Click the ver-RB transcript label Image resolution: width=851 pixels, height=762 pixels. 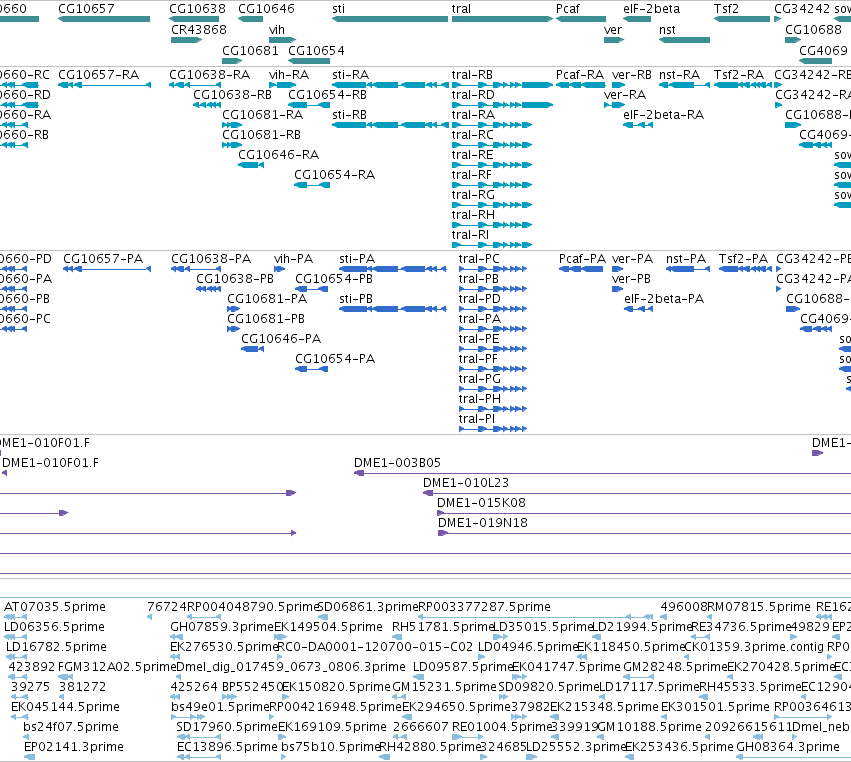(x=632, y=74)
